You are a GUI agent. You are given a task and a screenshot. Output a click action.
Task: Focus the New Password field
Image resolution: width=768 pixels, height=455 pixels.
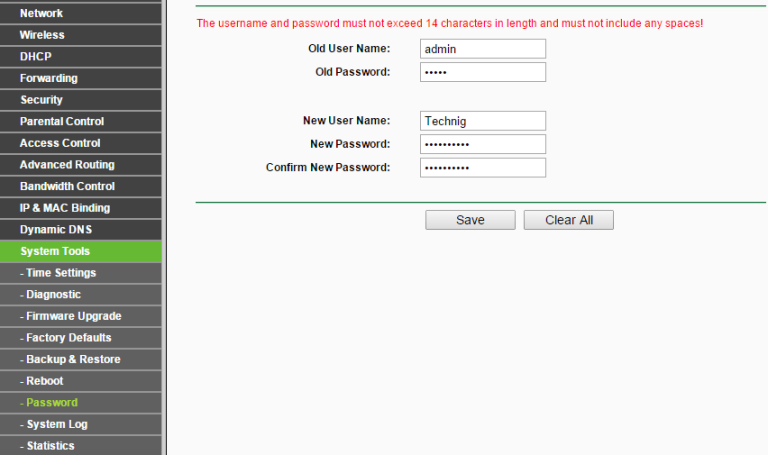point(482,144)
